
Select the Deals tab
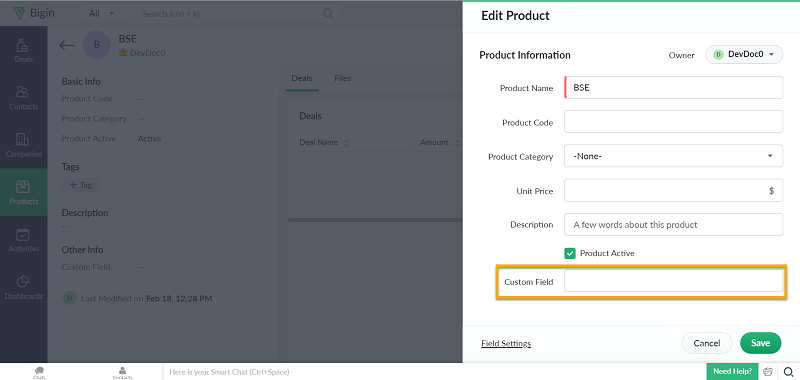(x=302, y=79)
